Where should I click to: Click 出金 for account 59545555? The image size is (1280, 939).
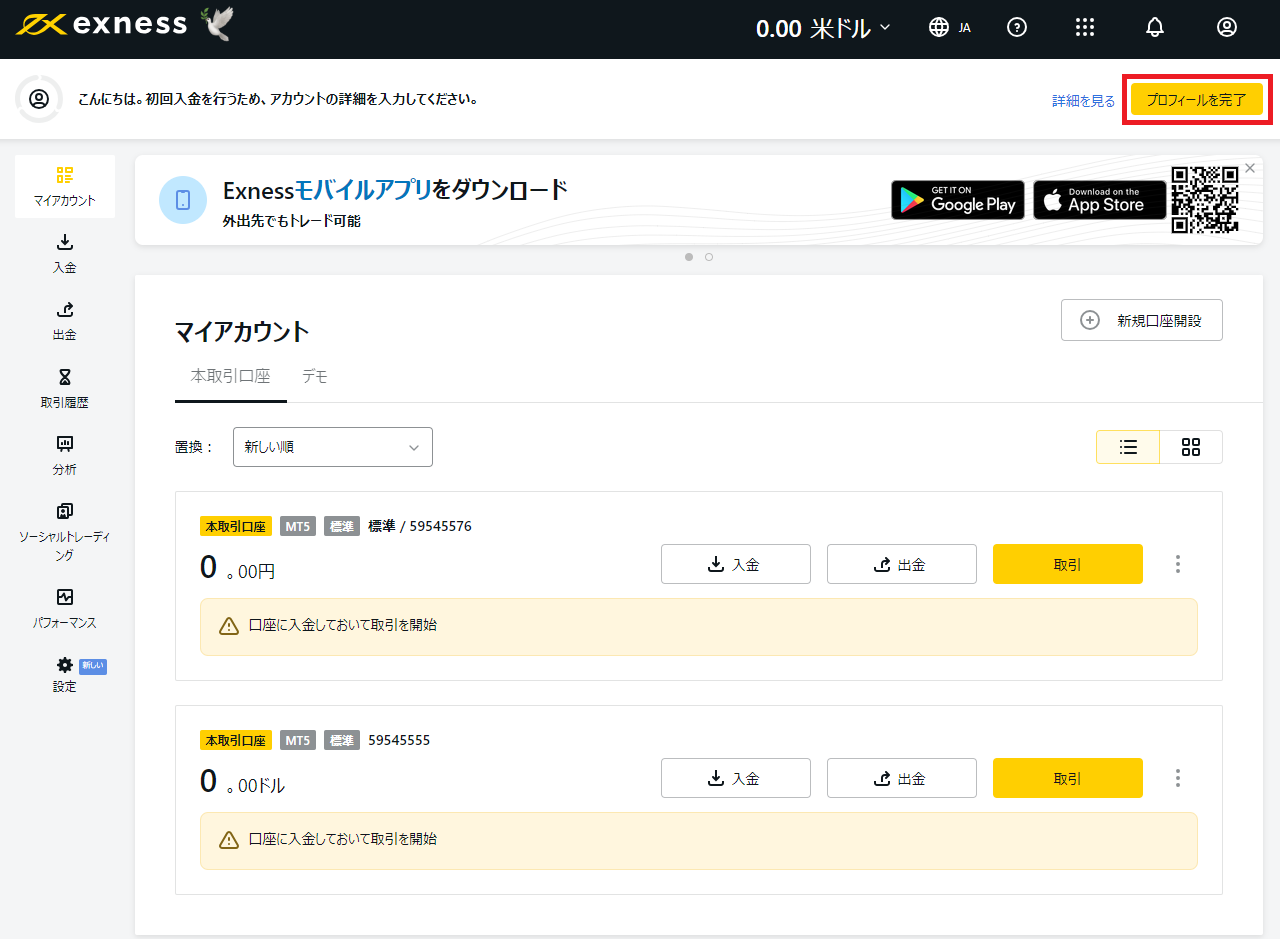902,778
